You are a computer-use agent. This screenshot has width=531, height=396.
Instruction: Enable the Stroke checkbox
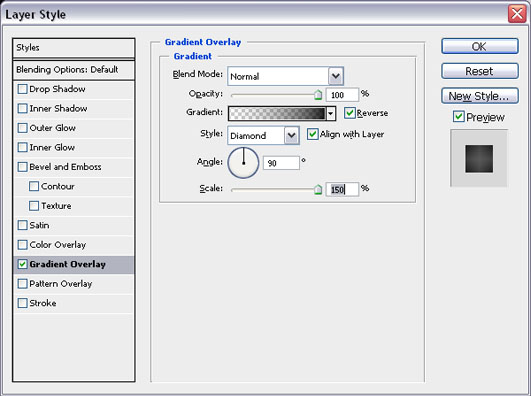(22, 303)
